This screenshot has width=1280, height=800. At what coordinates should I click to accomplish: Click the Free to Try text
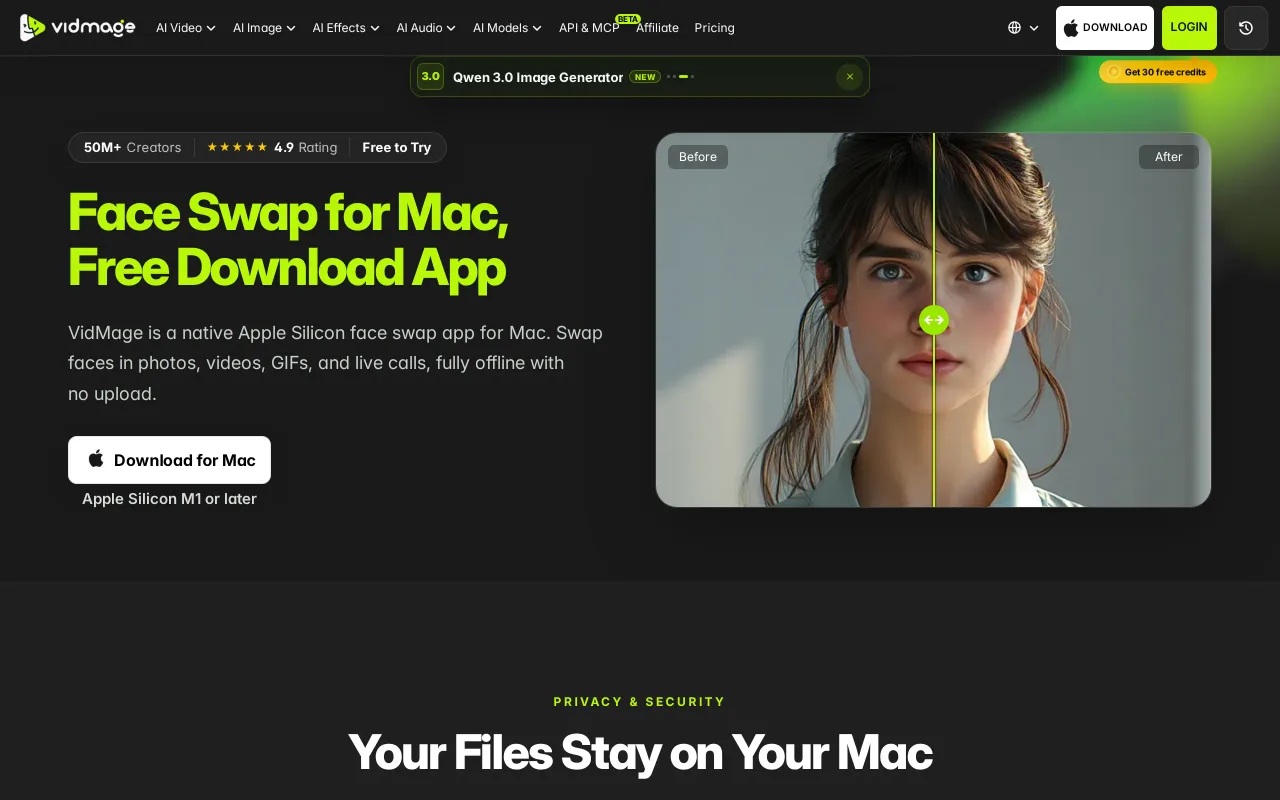point(396,147)
